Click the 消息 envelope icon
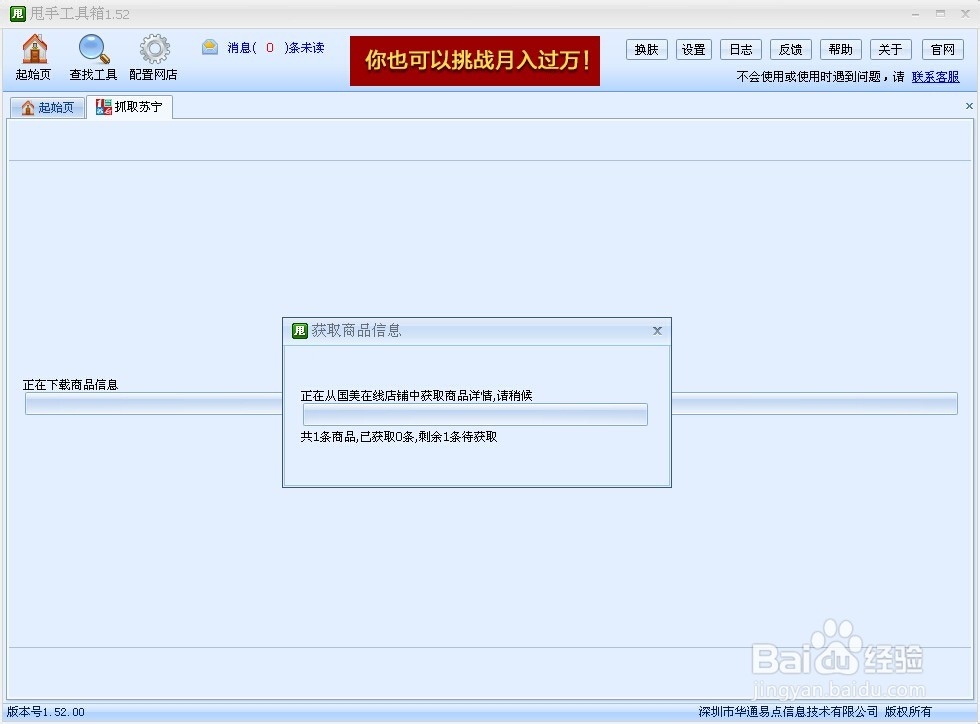 209,46
